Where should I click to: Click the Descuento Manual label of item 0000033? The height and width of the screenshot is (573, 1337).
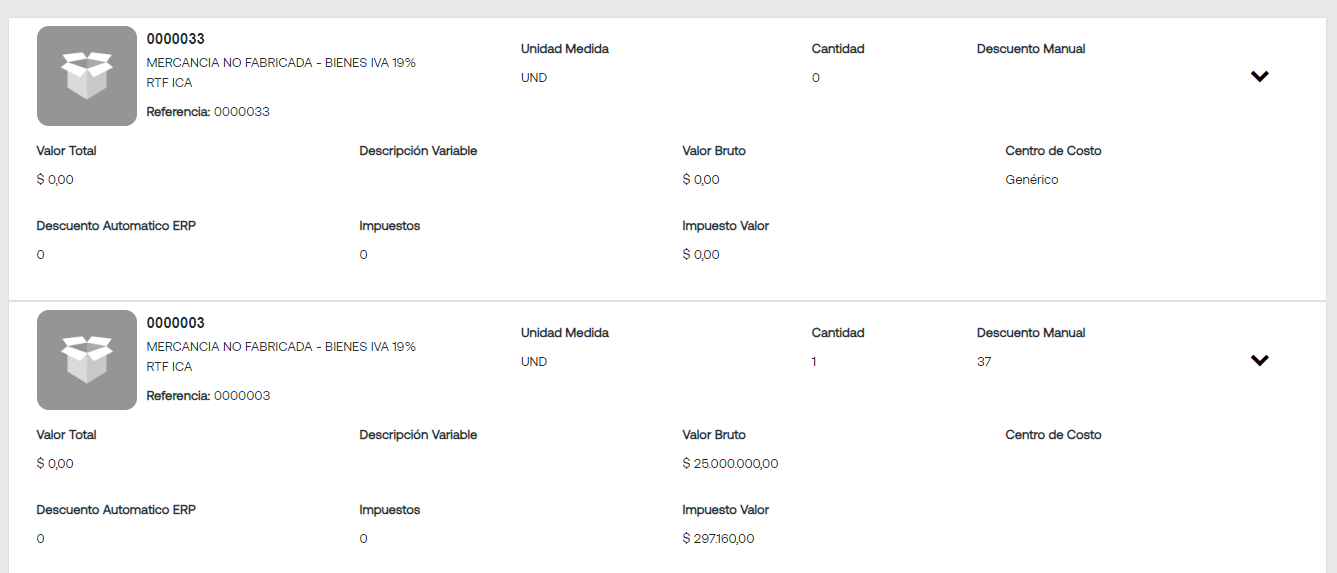tap(1031, 49)
